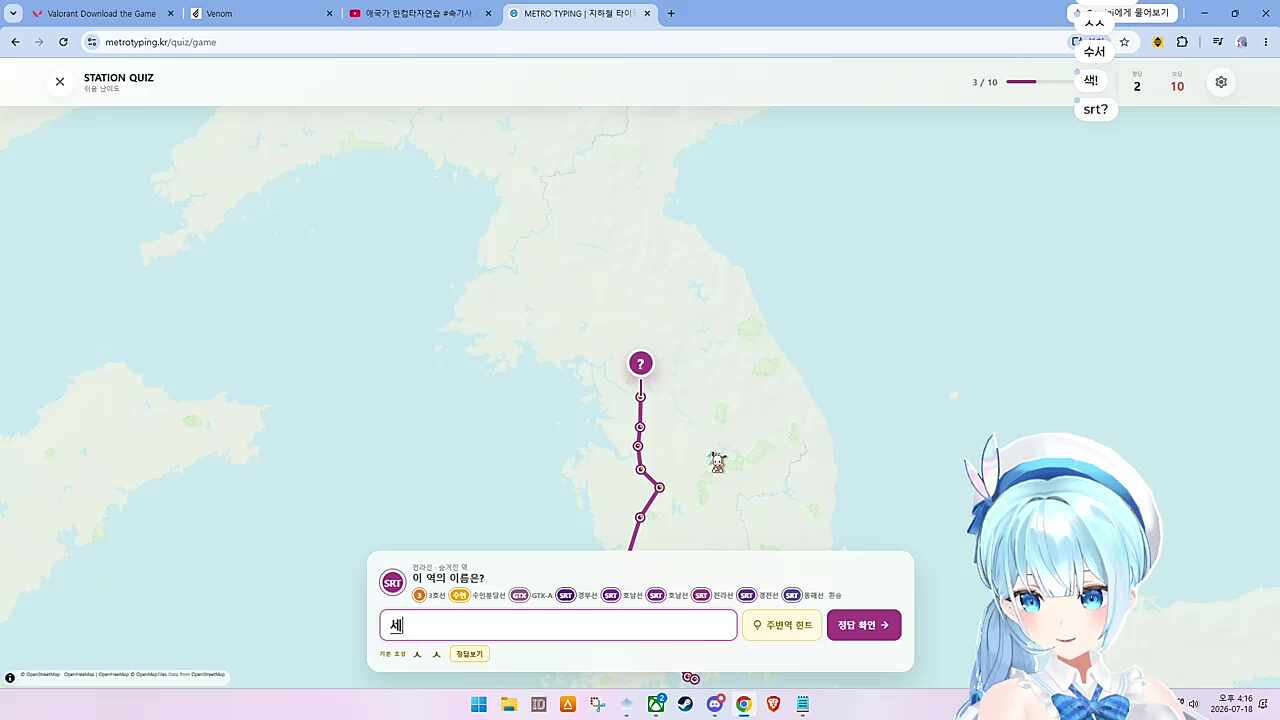The width and height of the screenshot is (1280, 720).
Task: Open a new browser tab
Action: point(671,14)
